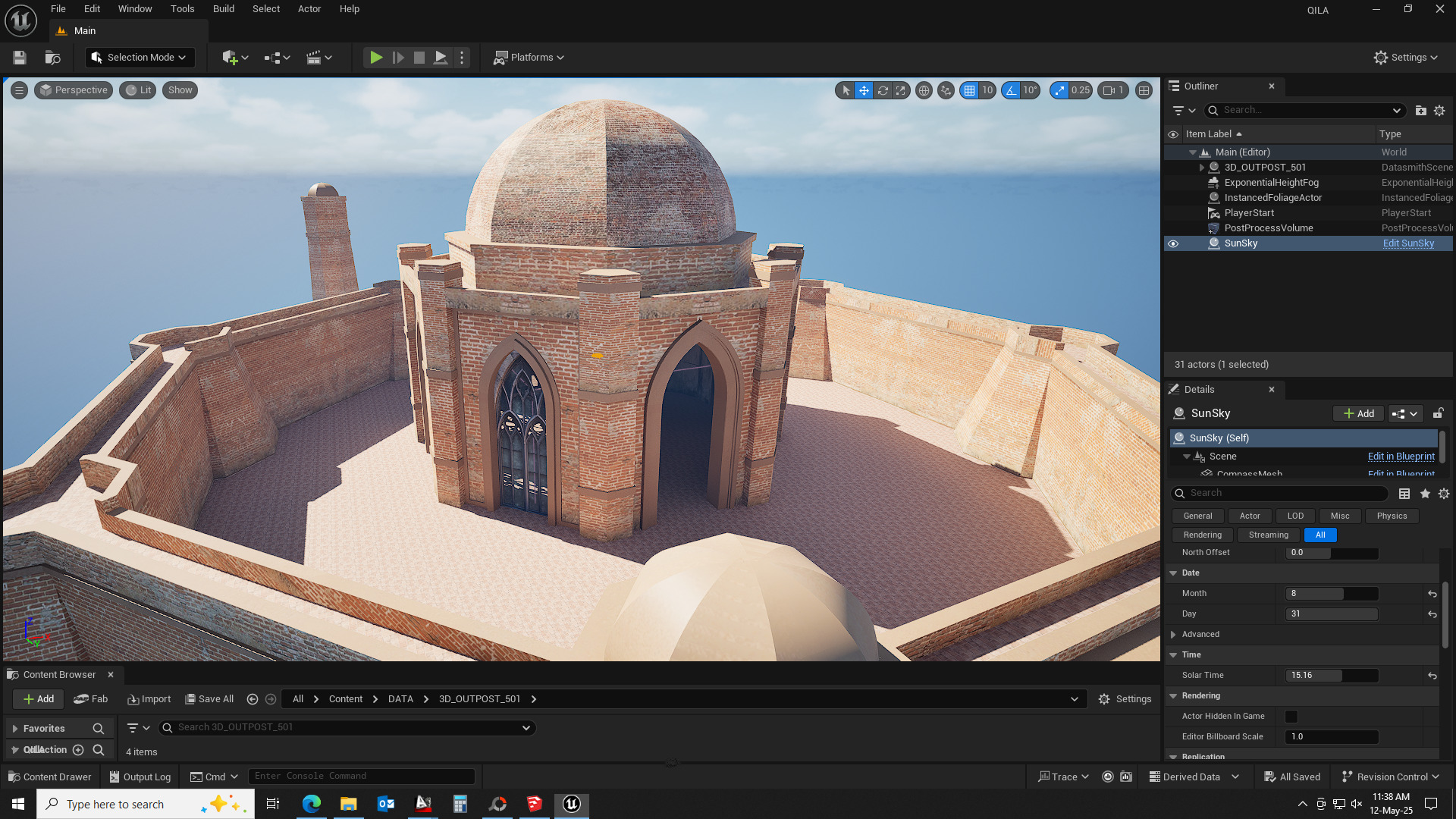Open the Build menu
The width and height of the screenshot is (1456, 819).
pos(224,9)
